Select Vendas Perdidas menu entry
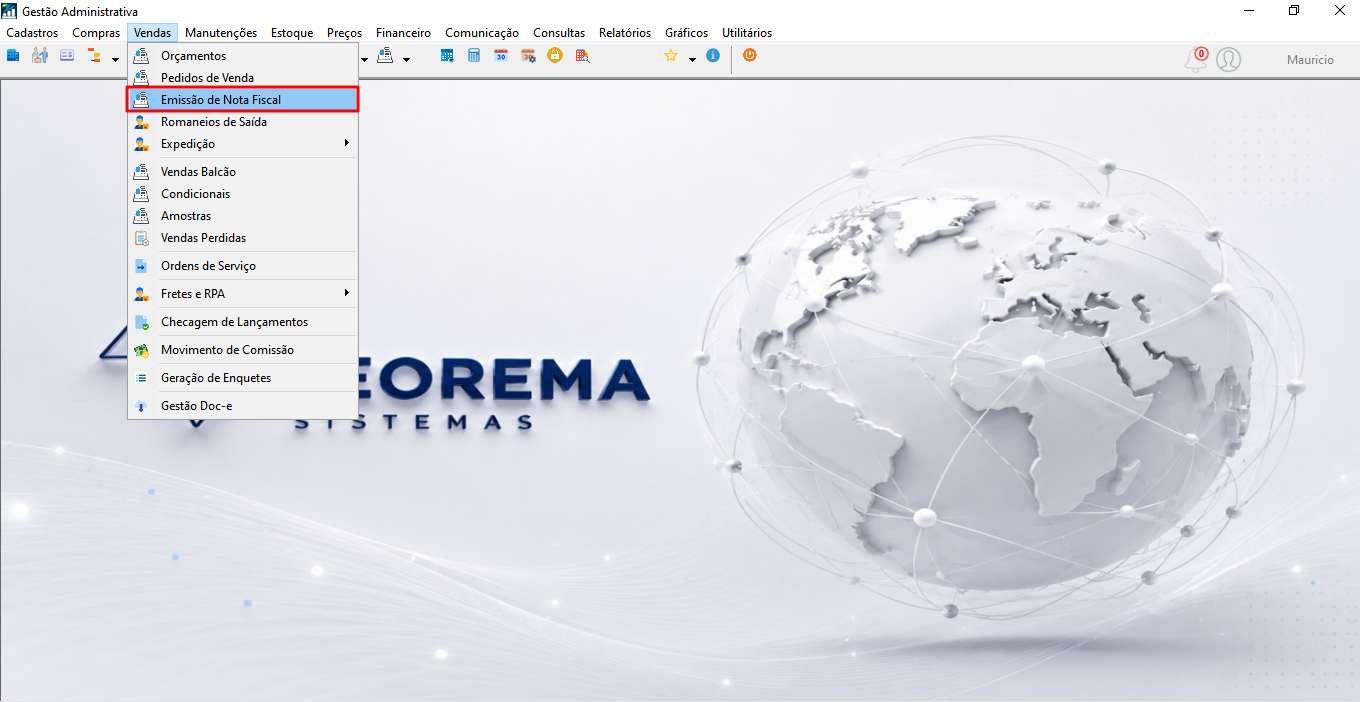 (x=242, y=238)
